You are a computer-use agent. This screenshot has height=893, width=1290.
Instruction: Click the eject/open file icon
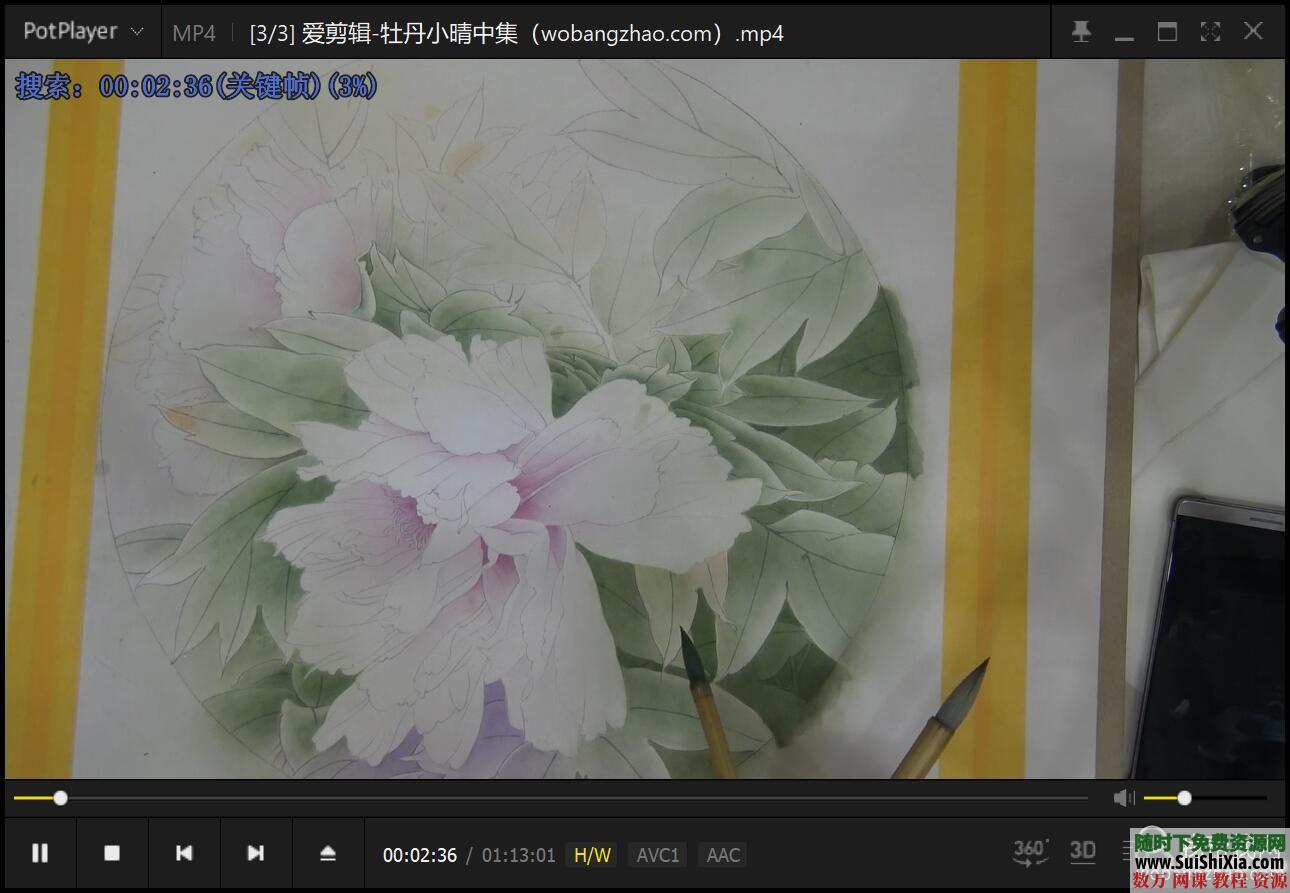[x=328, y=853]
